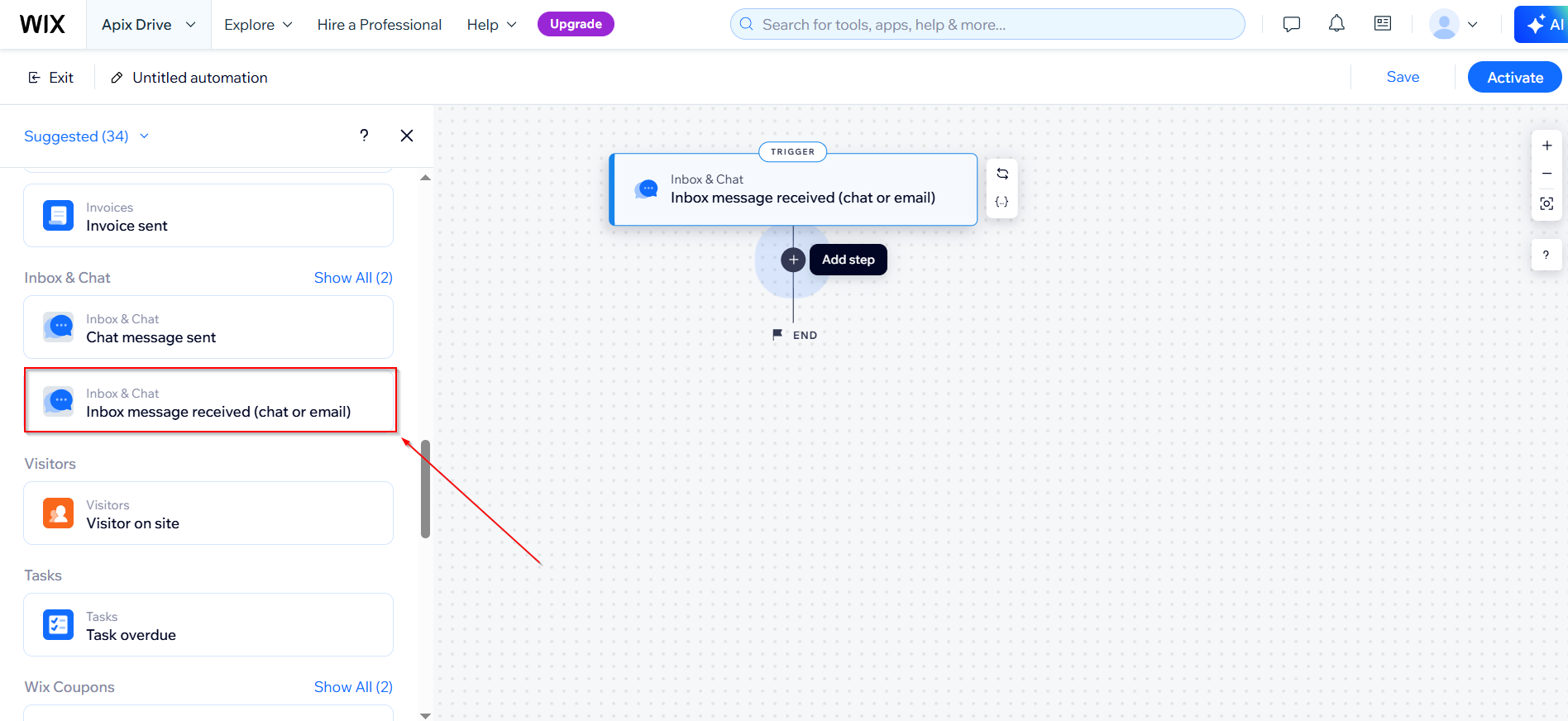Open the Apix Drive site dropdown

149,25
